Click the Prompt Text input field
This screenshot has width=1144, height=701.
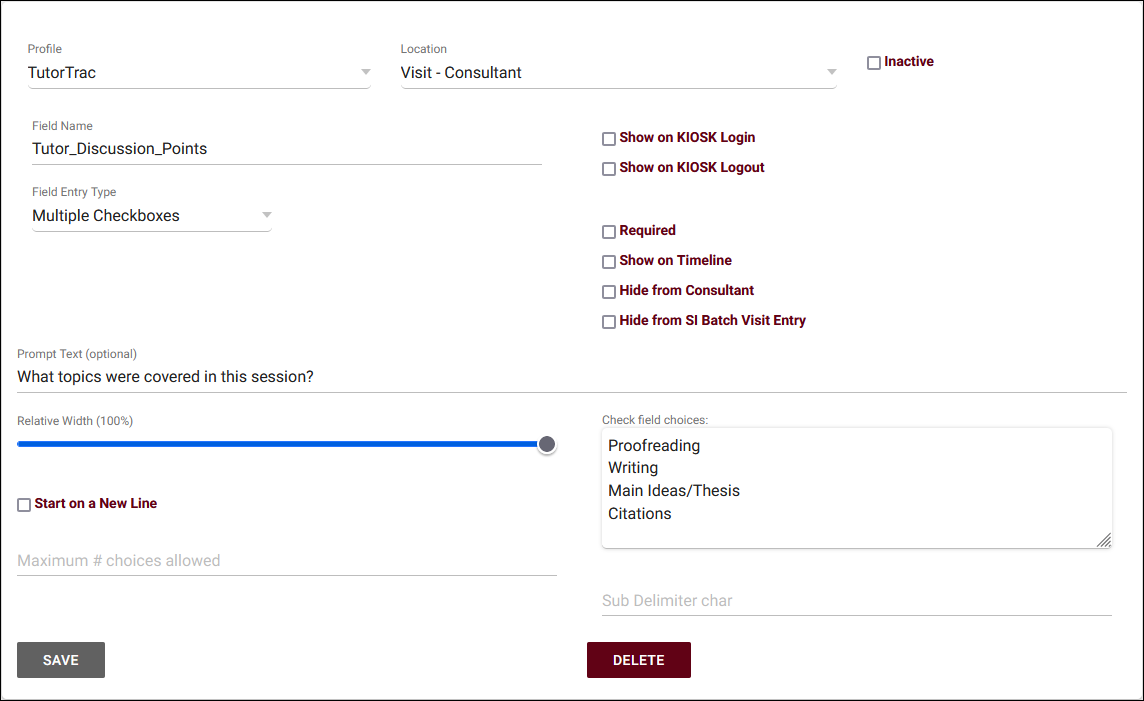pos(571,377)
